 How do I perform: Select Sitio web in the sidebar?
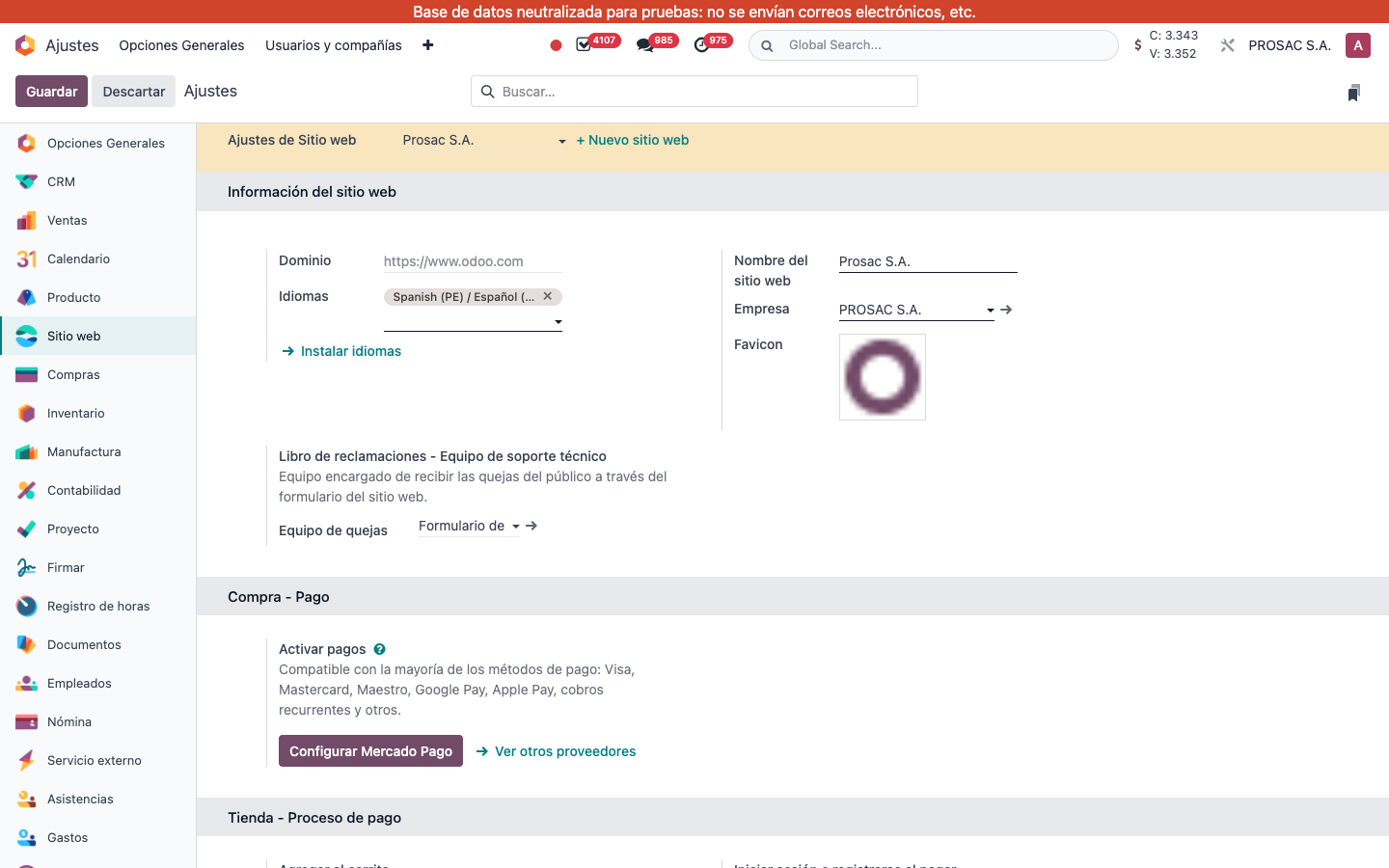(98, 336)
